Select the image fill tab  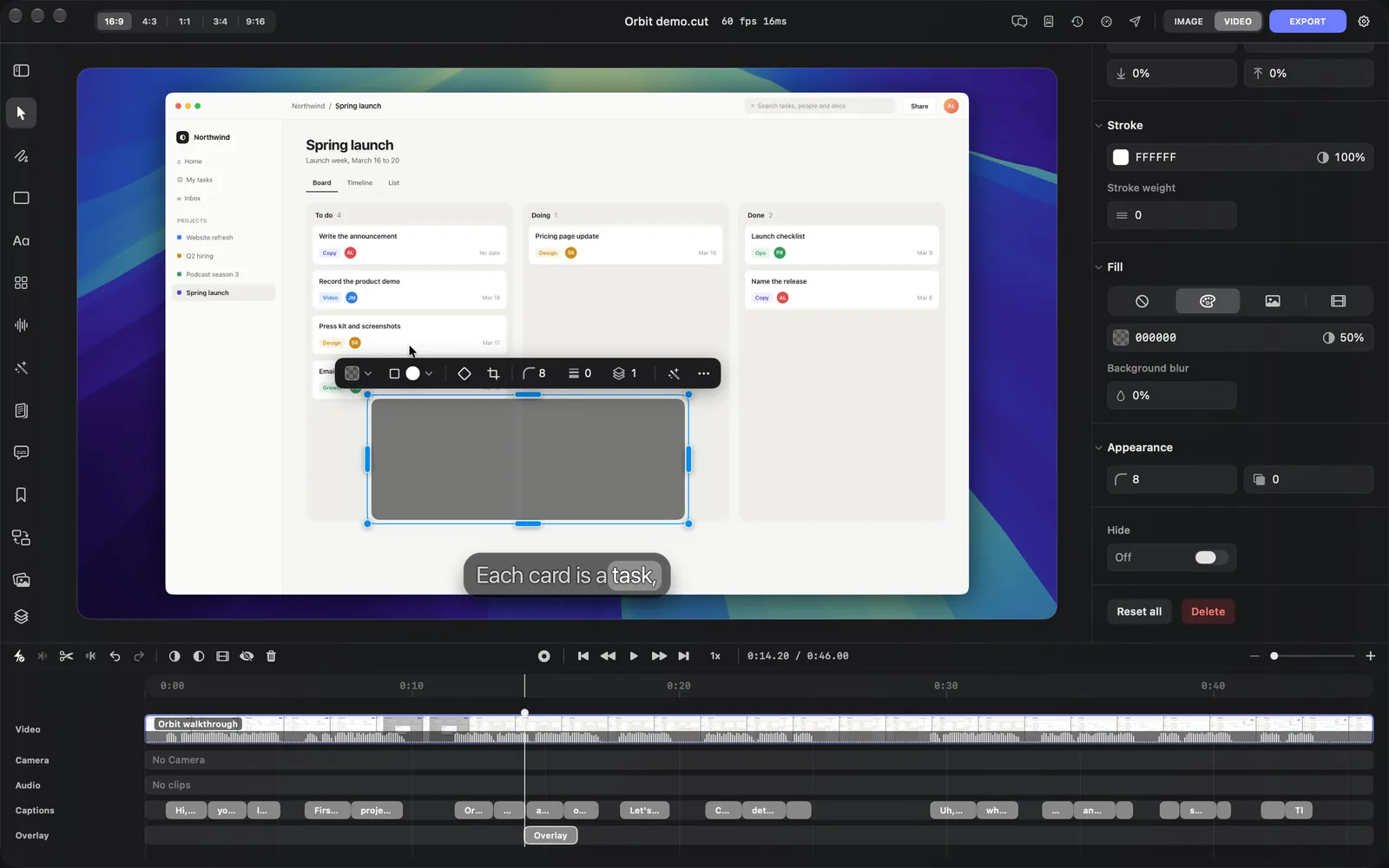coord(1273,301)
